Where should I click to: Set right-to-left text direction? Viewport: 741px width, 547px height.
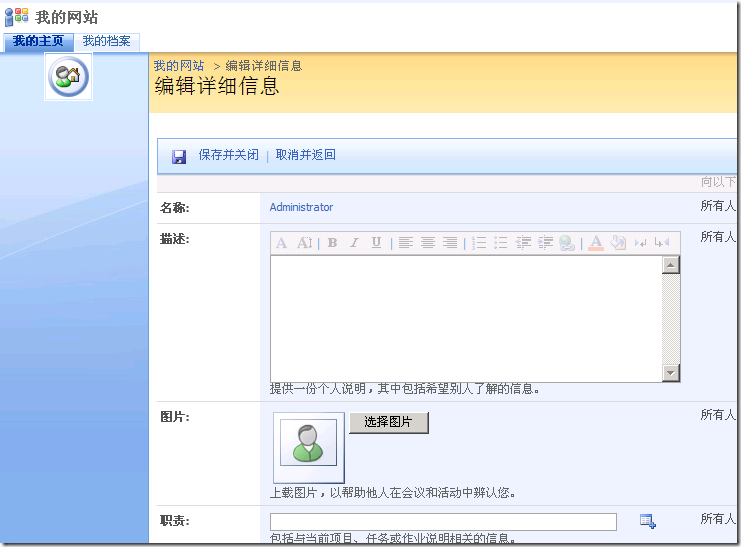(x=662, y=243)
